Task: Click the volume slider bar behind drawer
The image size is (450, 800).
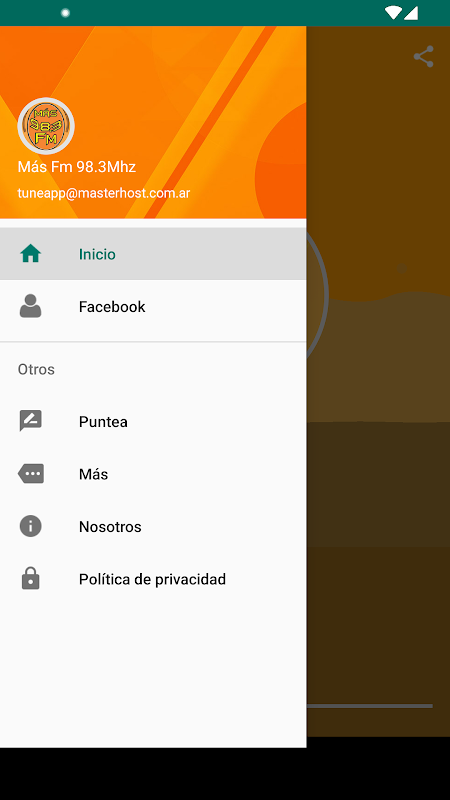Action: [x=370, y=706]
